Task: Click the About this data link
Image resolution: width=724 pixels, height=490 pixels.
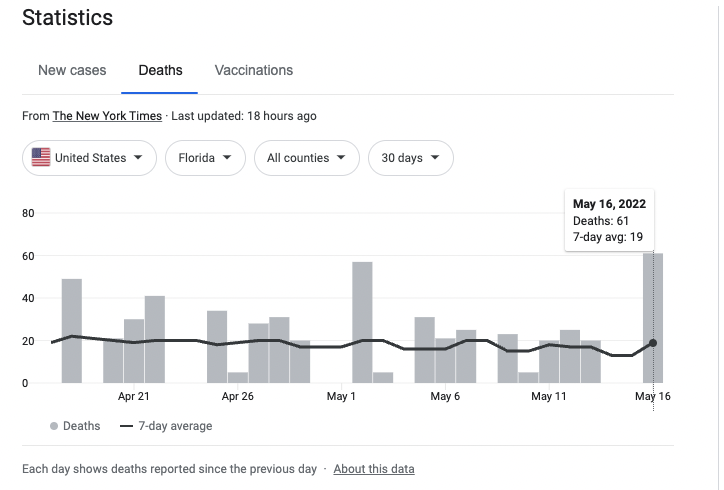Action: [x=374, y=469]
